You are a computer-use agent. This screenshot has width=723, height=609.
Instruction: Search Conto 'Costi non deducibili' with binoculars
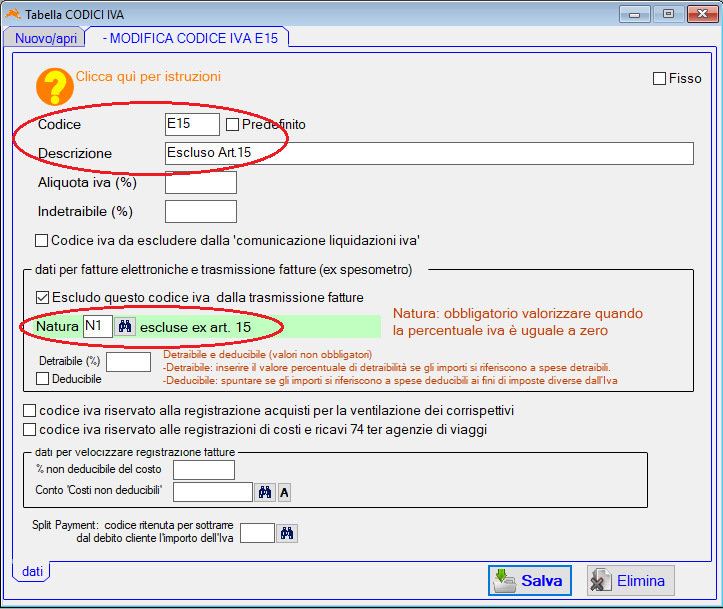point(266,491)
